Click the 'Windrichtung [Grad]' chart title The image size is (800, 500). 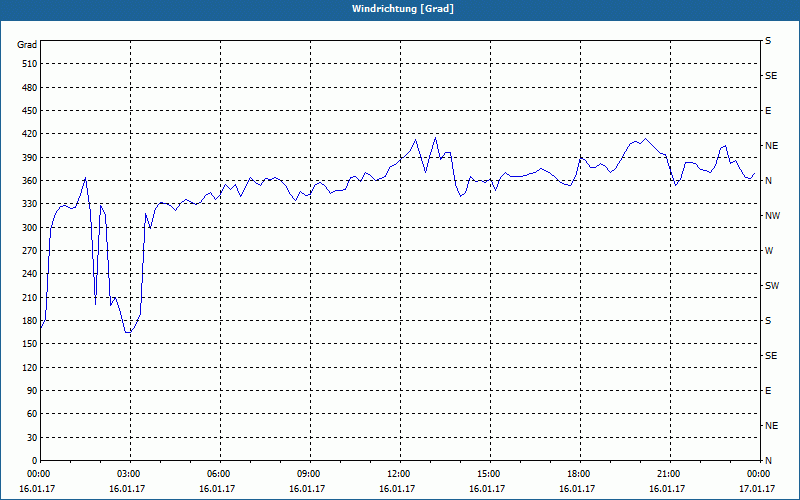tap(403, 9)
